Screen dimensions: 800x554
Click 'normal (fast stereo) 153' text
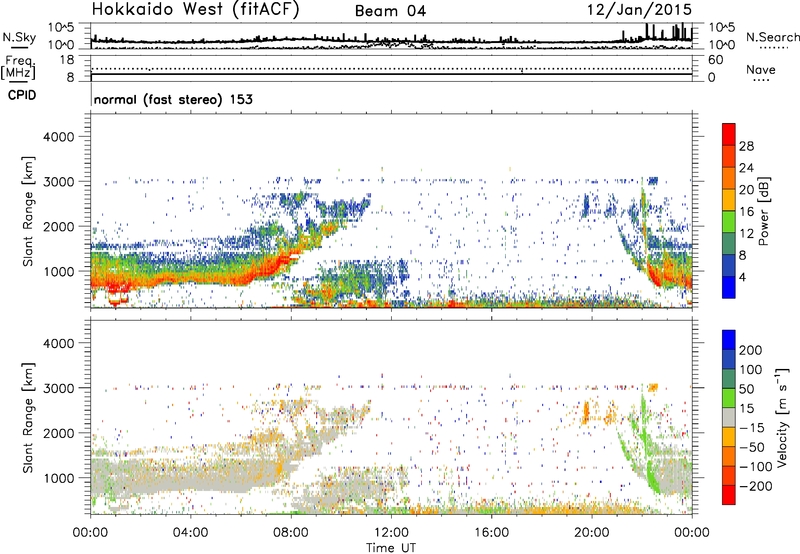(173, 99)
